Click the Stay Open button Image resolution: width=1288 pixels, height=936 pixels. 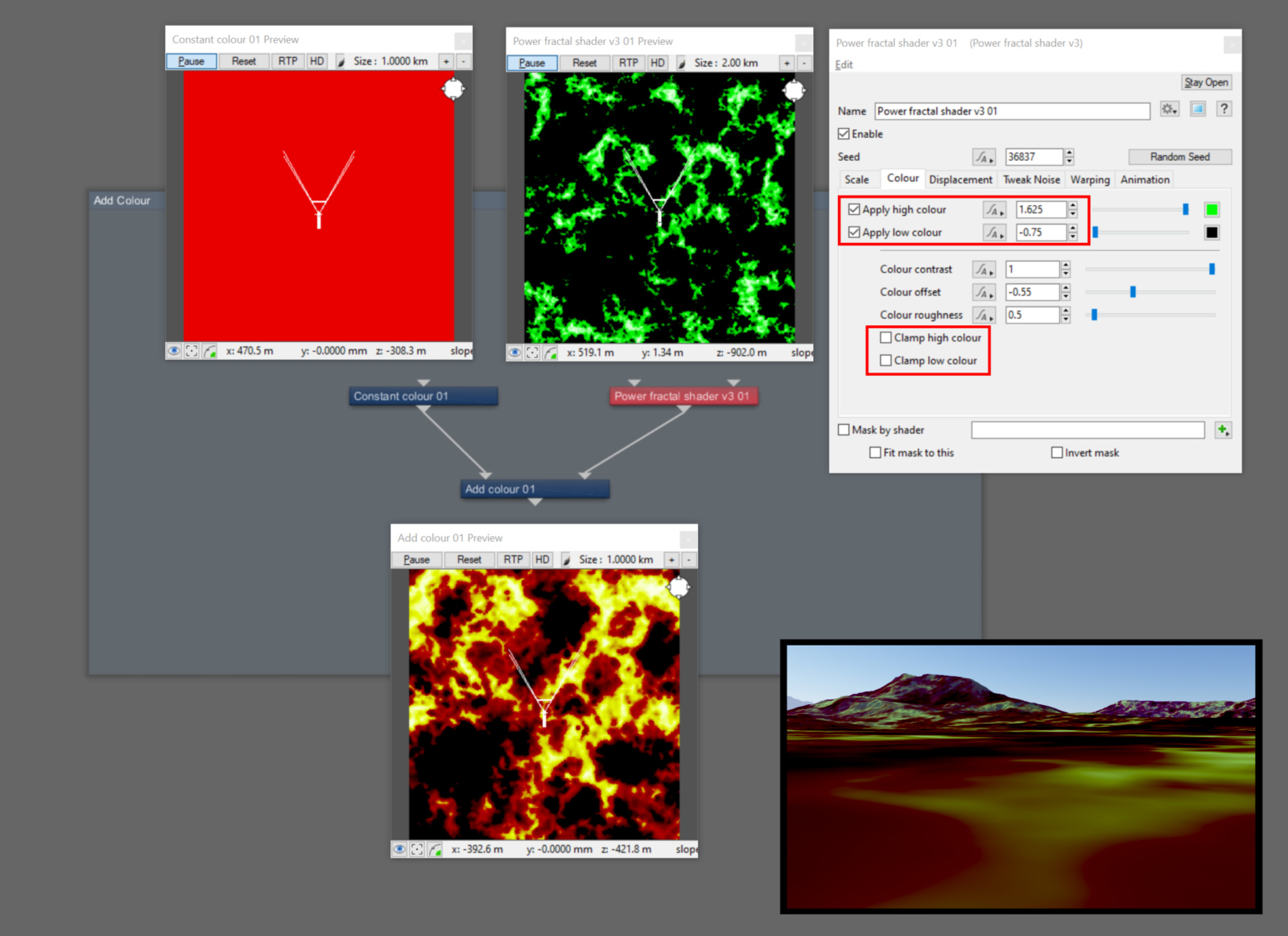1206,82
